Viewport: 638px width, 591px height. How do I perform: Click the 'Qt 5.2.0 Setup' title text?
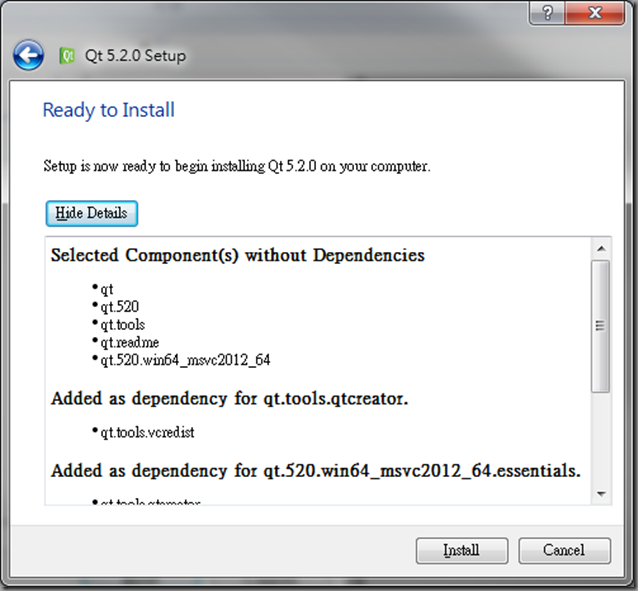coord(135,55)
